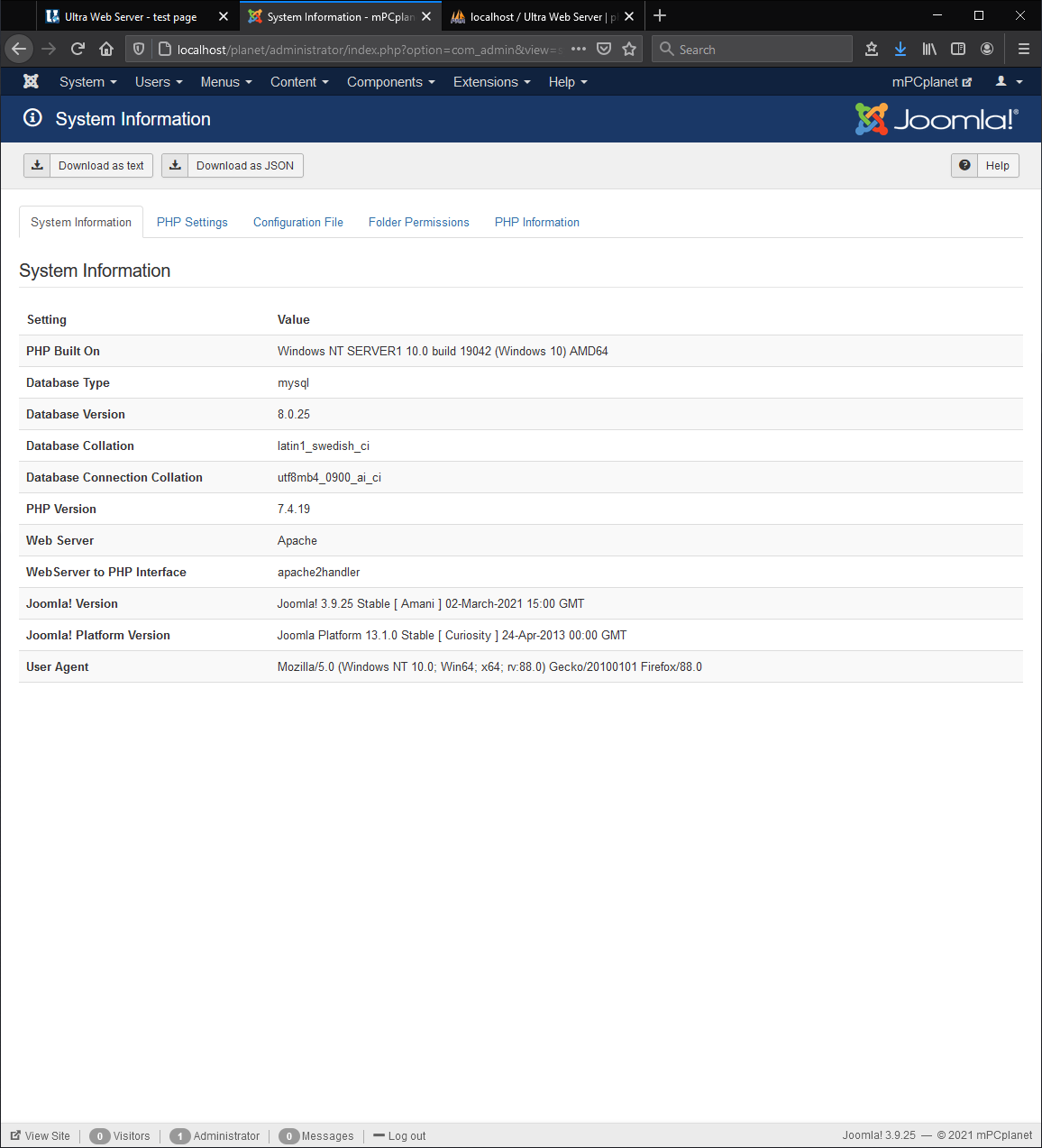Click Log out in the status bar
Screen dimensions: 1042x1148
coord(399,1135)
